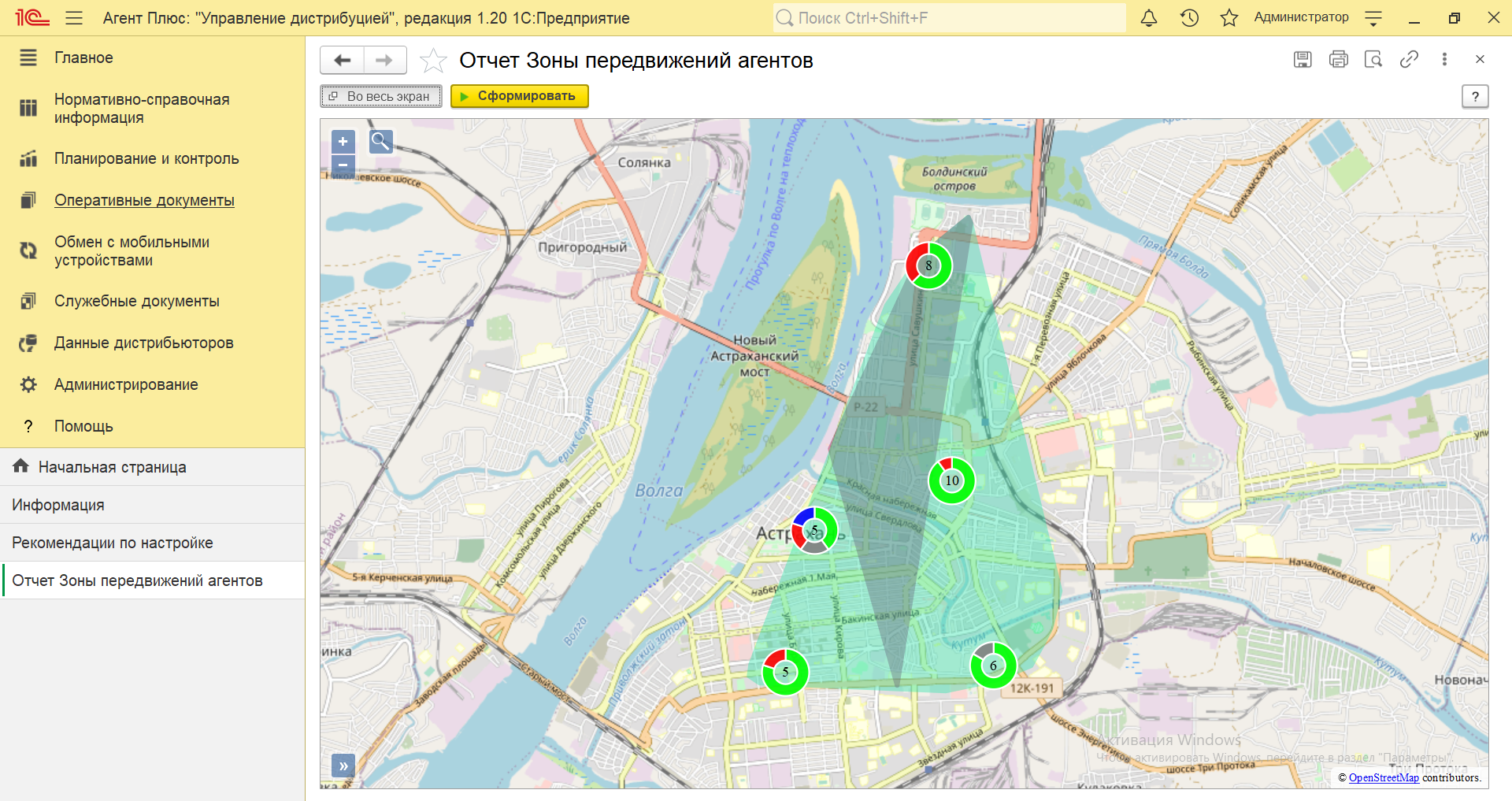The width and height of the screenshot is (1512, 801).
Task: Select the cluster marker numbered 8
Action: pos(928,265)
